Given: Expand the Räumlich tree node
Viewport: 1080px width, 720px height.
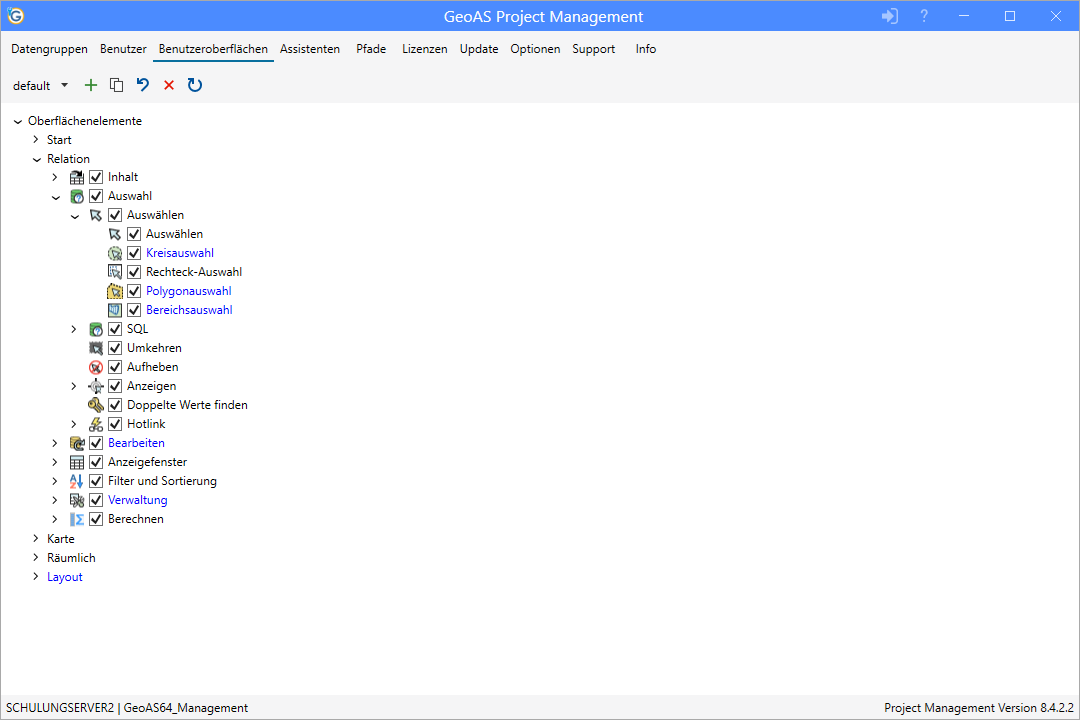Looking at the screenshot, I should click(36, 558).
